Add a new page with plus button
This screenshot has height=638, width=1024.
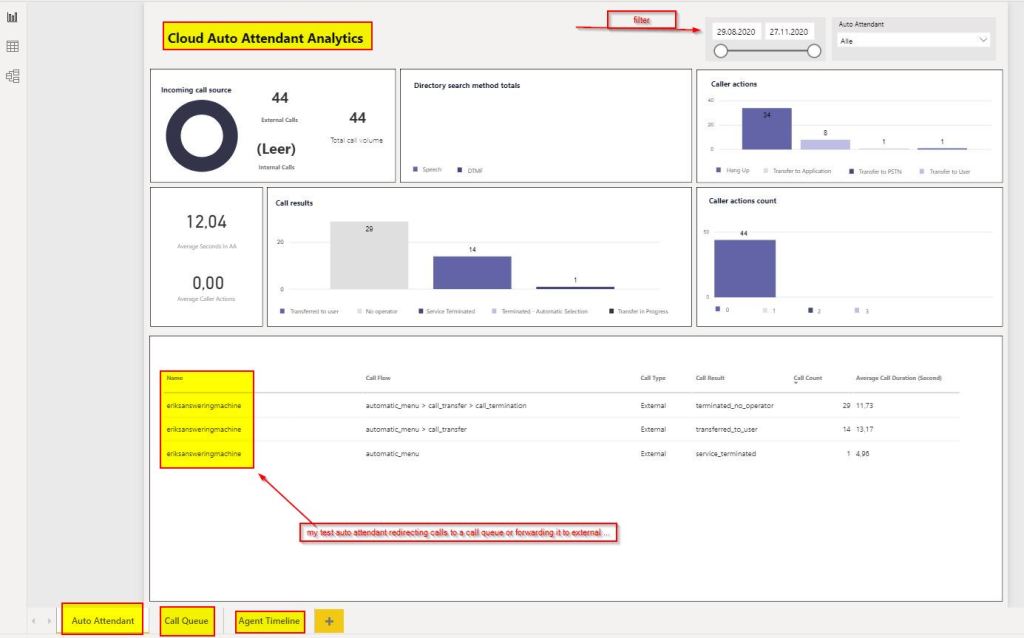pyautogui.click(x=329, y=621)
